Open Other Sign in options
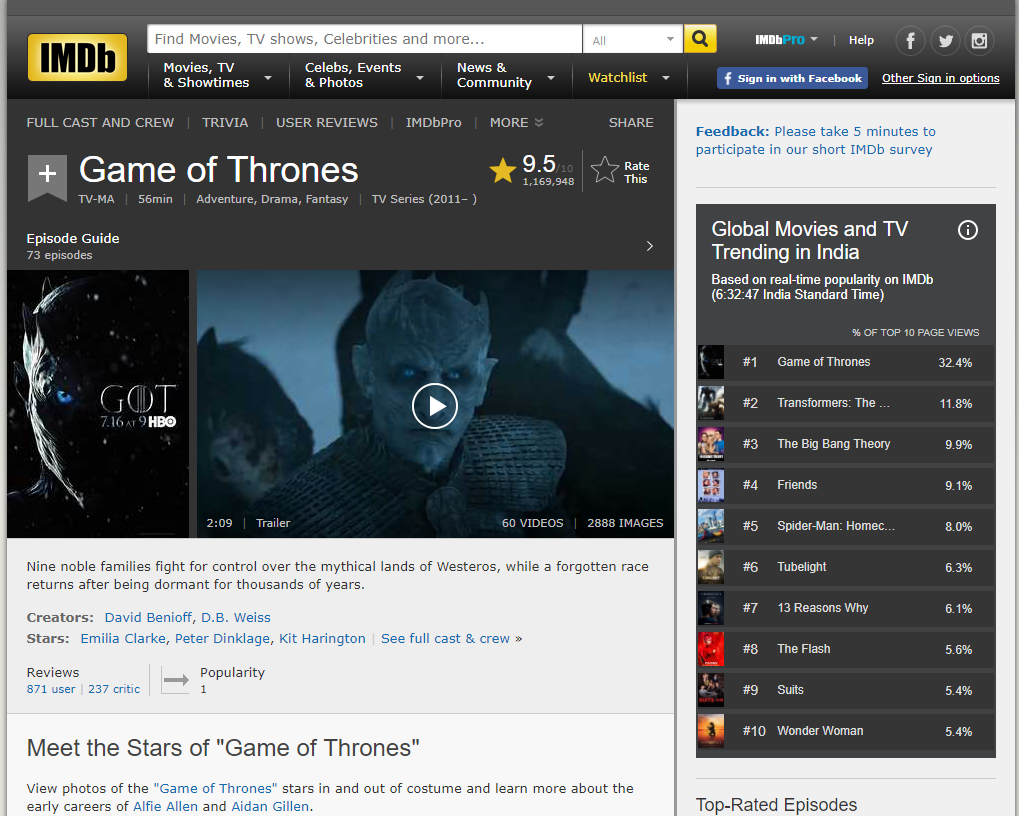Screen dimensions: 1019x816 point(940,78)
